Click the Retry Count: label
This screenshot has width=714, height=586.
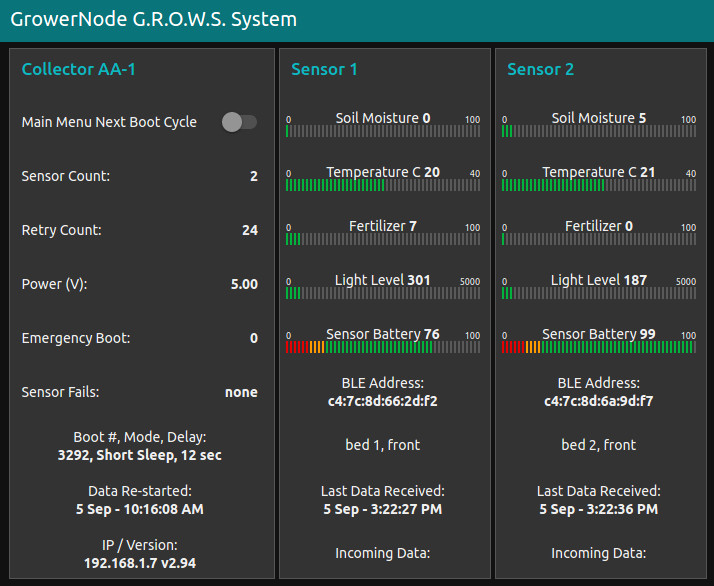(61, 230)
